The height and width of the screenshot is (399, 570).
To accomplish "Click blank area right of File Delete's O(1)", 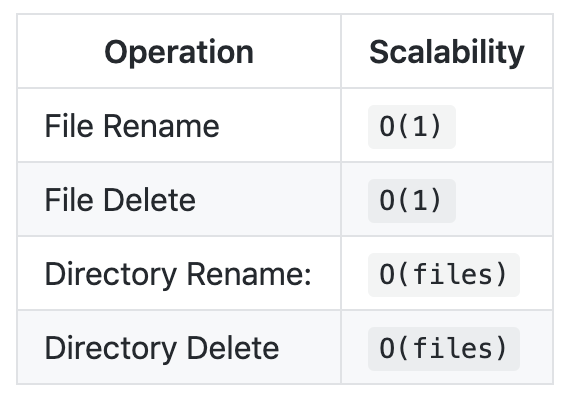I will pos(504,200).
